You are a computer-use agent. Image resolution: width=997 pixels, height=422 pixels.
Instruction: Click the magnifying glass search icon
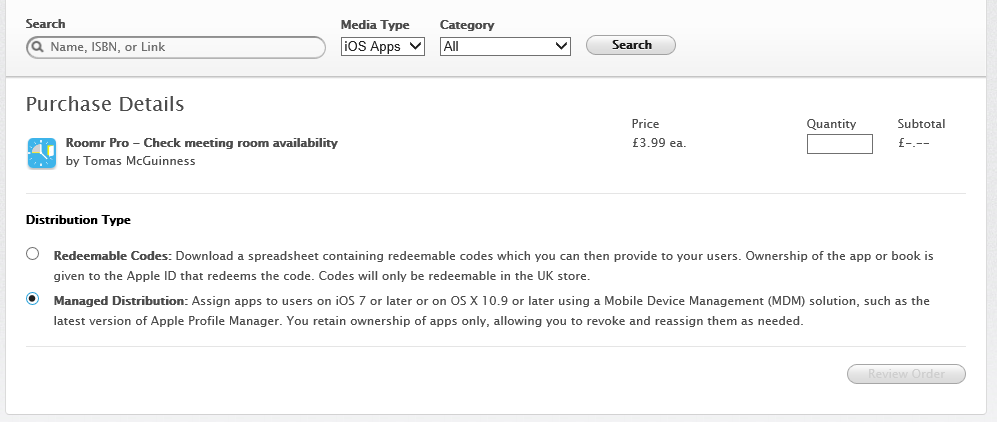37,47
